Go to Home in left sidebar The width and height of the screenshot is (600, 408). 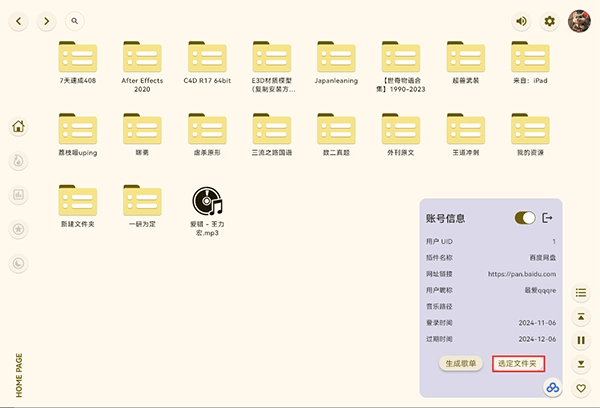[x=19, y=127]
